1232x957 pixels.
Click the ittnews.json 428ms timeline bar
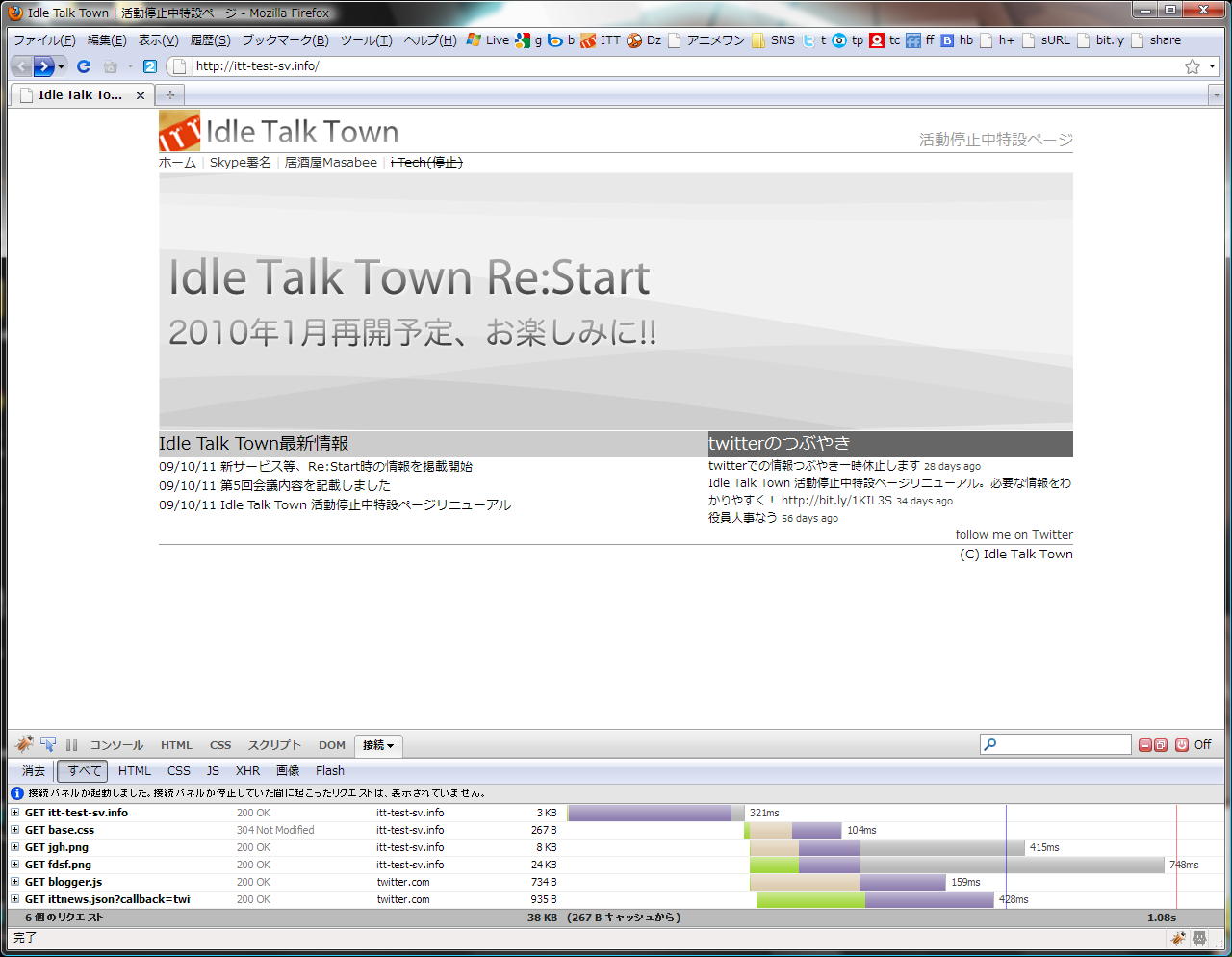point(875,899)
